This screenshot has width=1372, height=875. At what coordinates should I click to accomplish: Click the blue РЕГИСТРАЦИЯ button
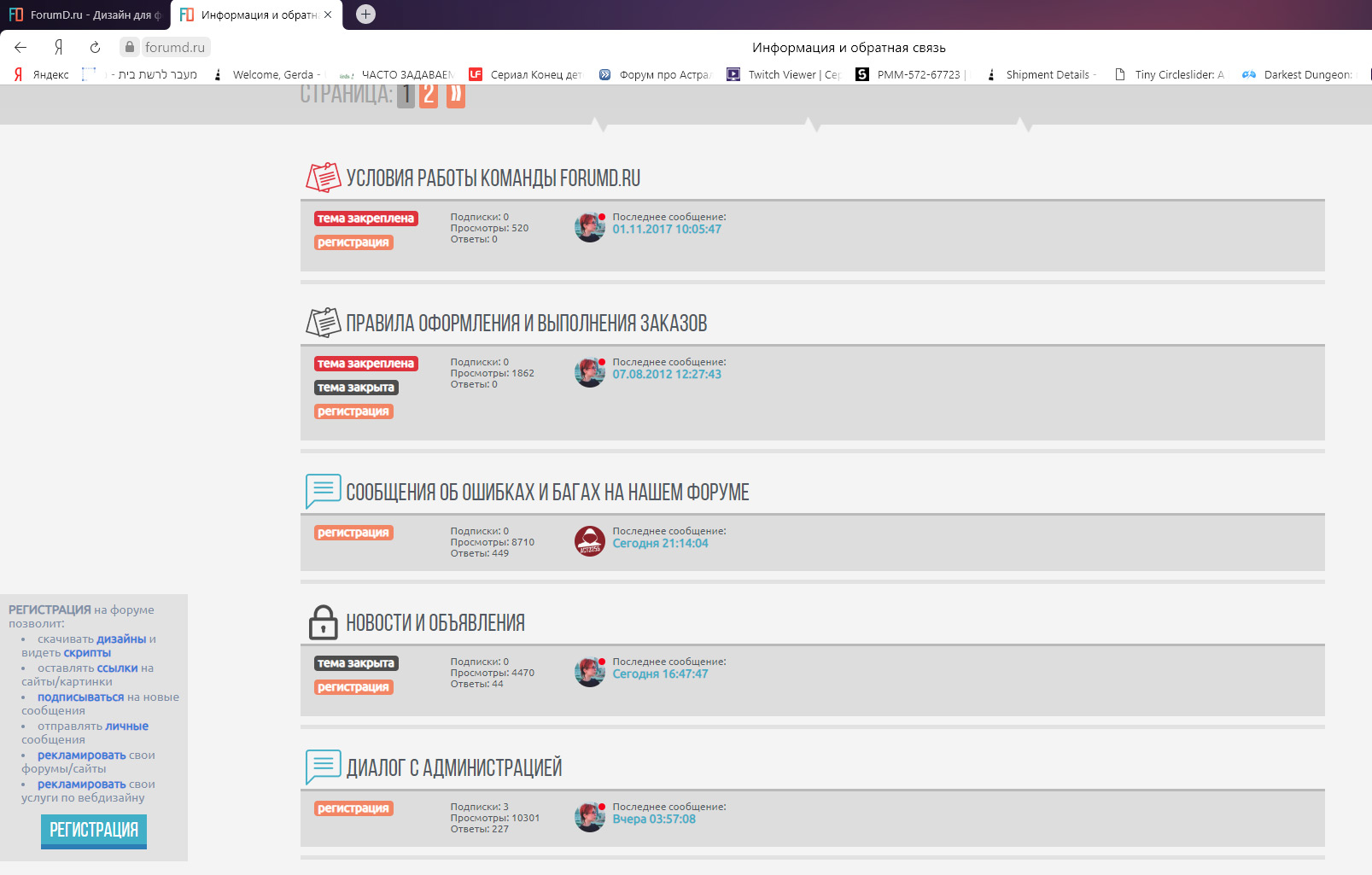click(x=94, y=831)
